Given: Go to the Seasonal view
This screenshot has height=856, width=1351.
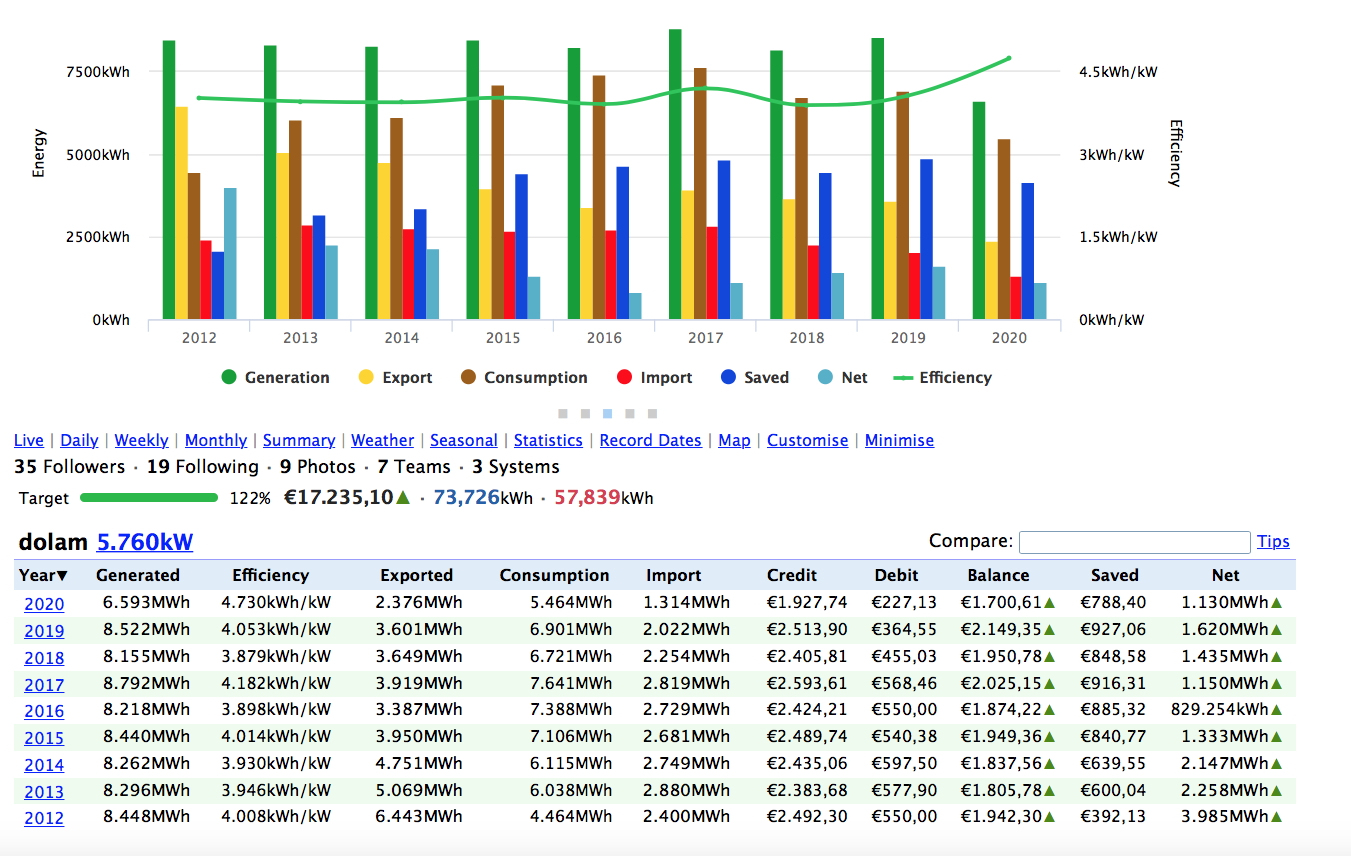Looking at the screenshot, I should 464,440.
